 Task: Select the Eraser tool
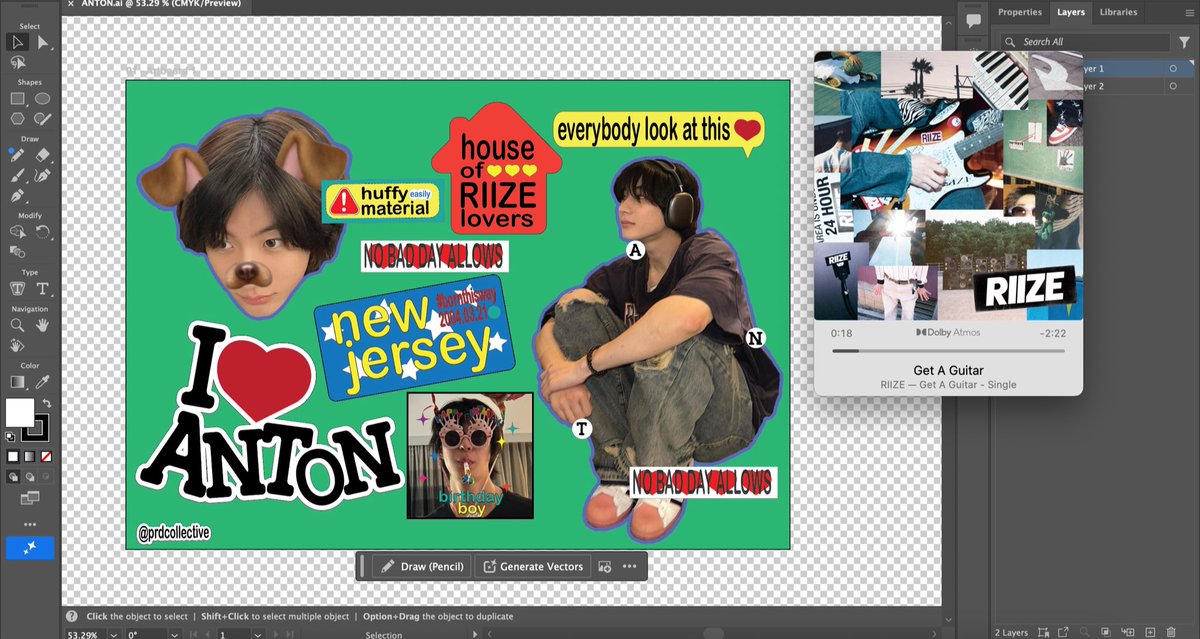(43, 155)
